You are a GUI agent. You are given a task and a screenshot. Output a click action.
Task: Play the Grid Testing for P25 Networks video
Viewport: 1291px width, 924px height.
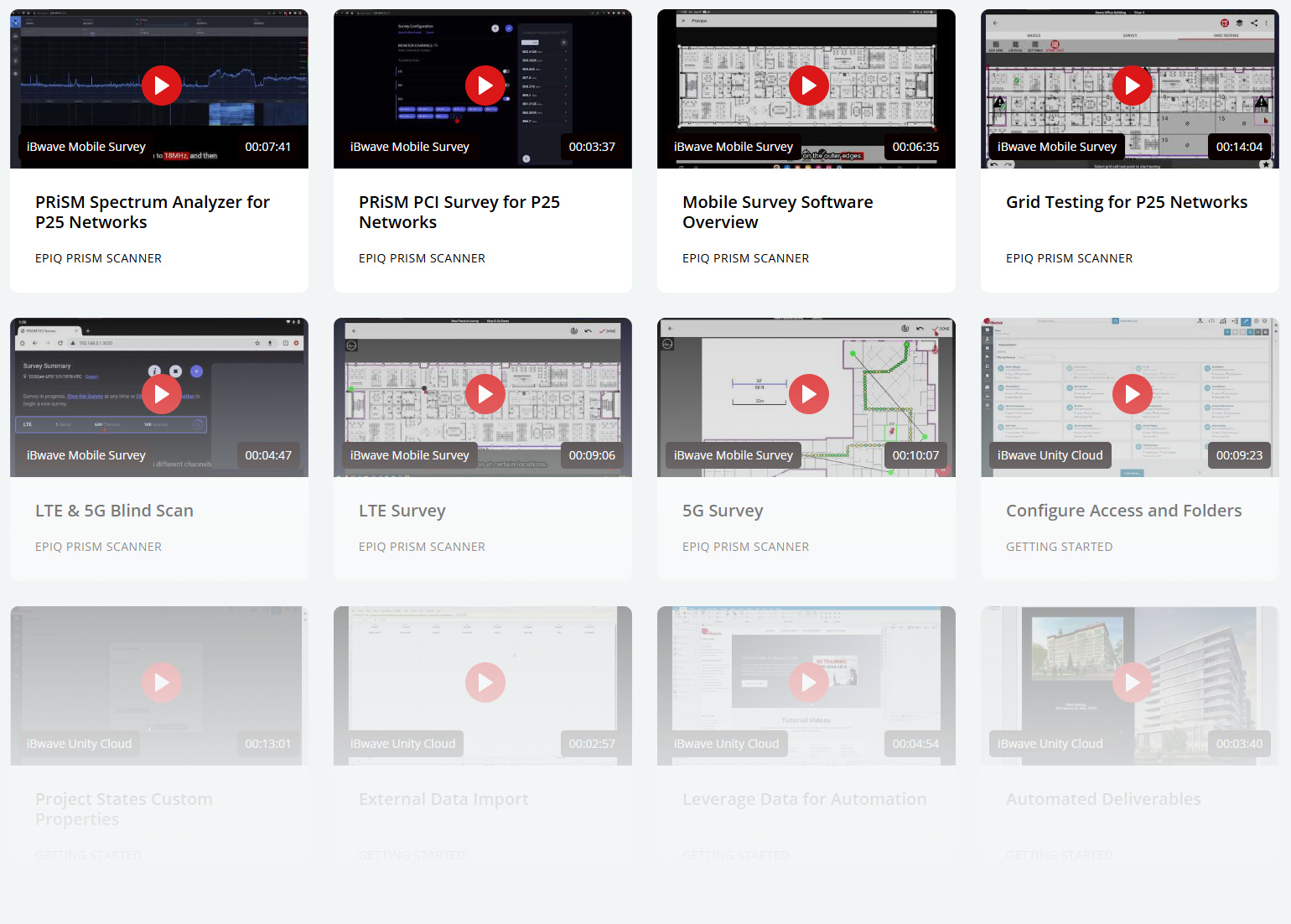pyautogui.click(x=1132, y=85)
